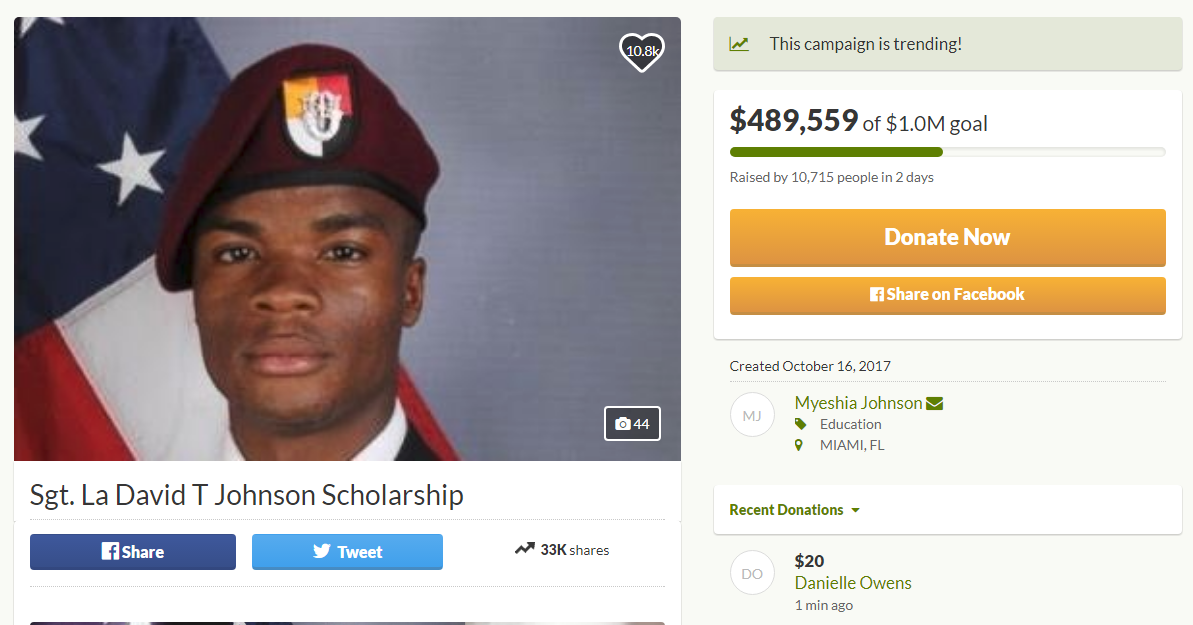The height and width of the screenshot is (625, 1193).
Task: Click the Share on Facebook button
Action: [x=946, y=295]
